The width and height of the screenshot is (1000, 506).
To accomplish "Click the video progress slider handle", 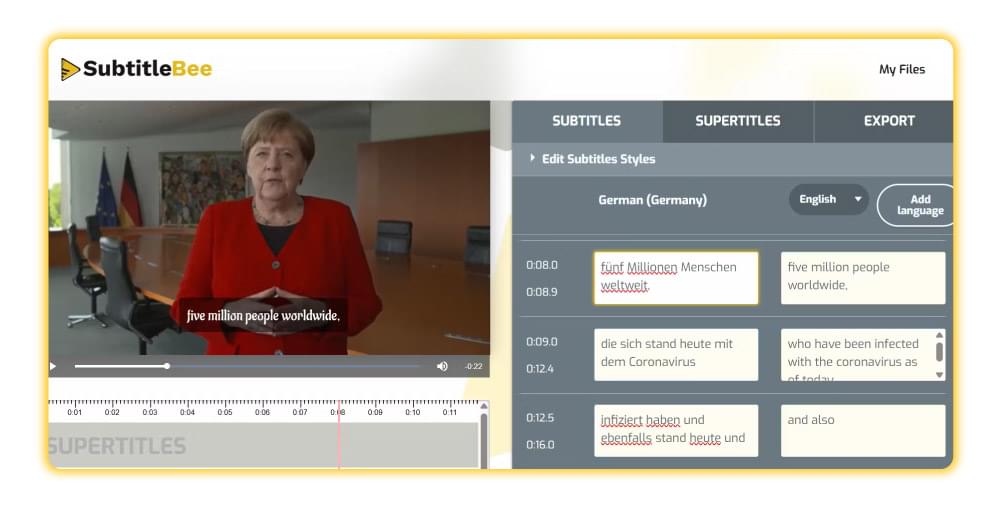I will 167,366.
